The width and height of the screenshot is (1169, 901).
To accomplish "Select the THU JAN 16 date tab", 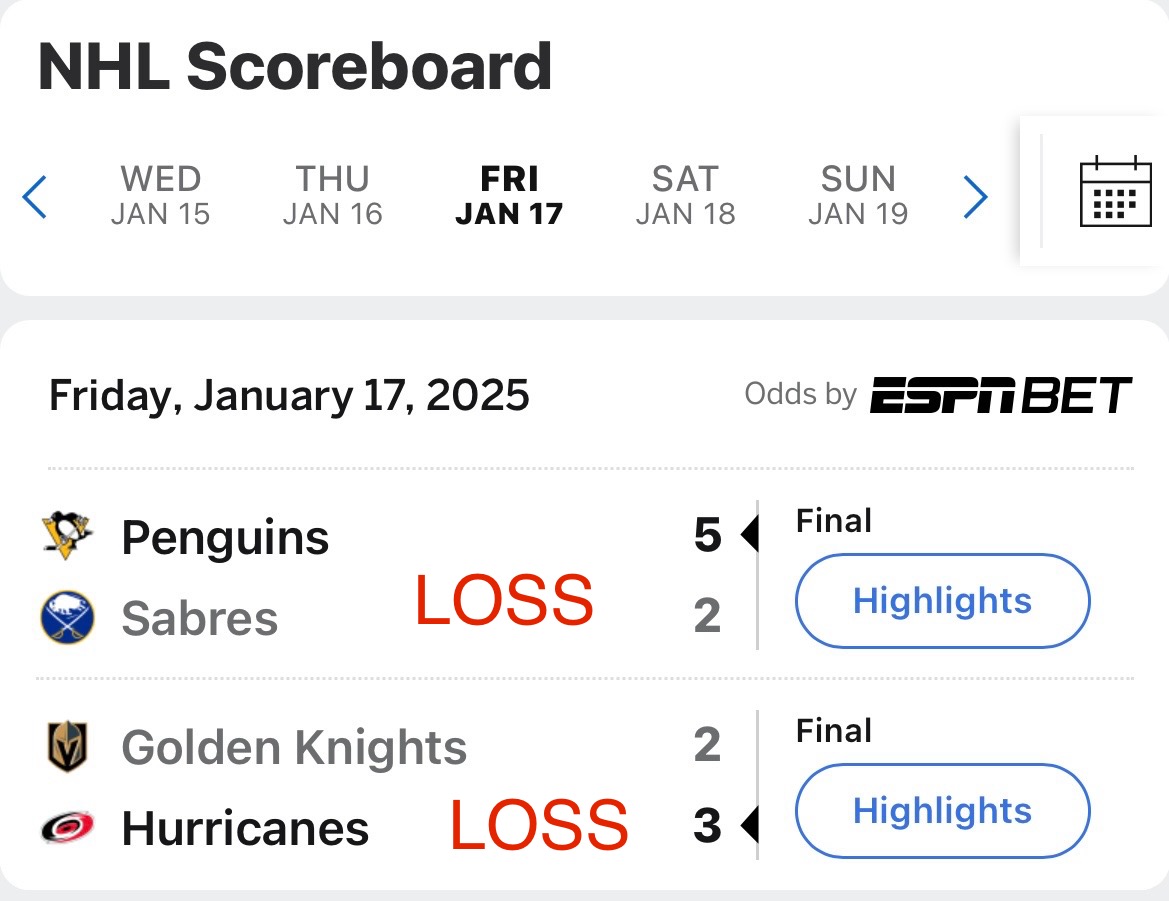I will 333,195.
